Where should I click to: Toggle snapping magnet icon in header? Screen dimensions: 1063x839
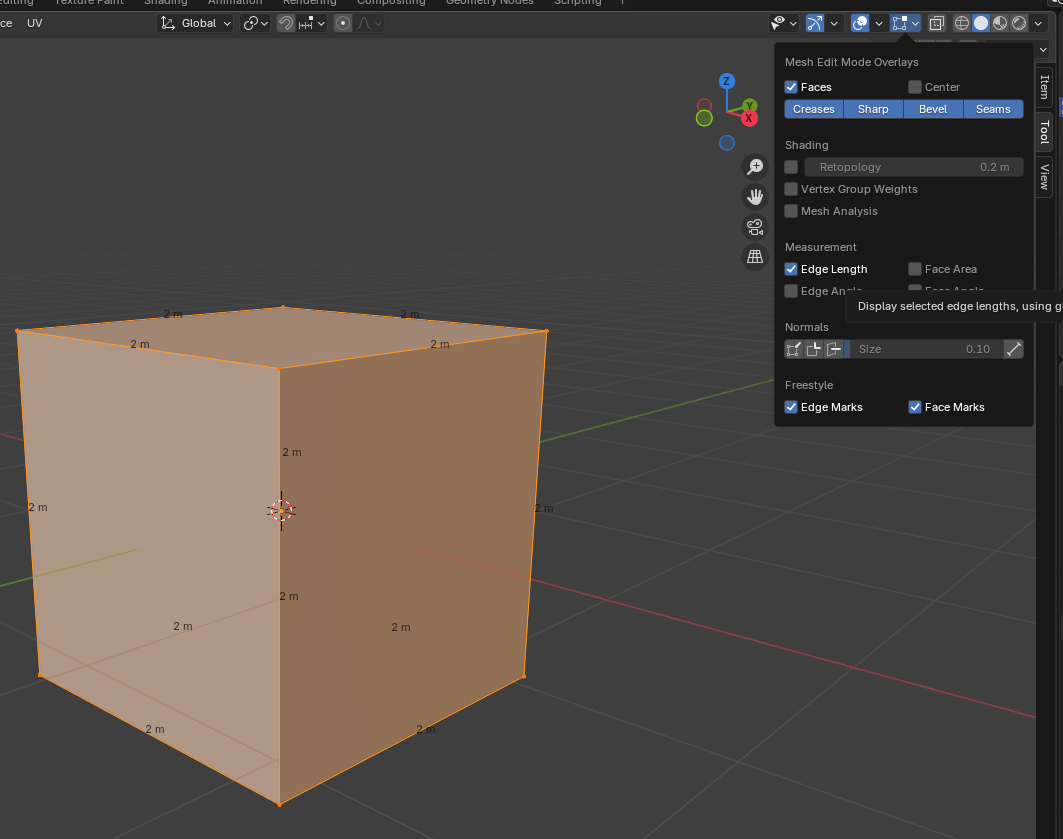286,23
